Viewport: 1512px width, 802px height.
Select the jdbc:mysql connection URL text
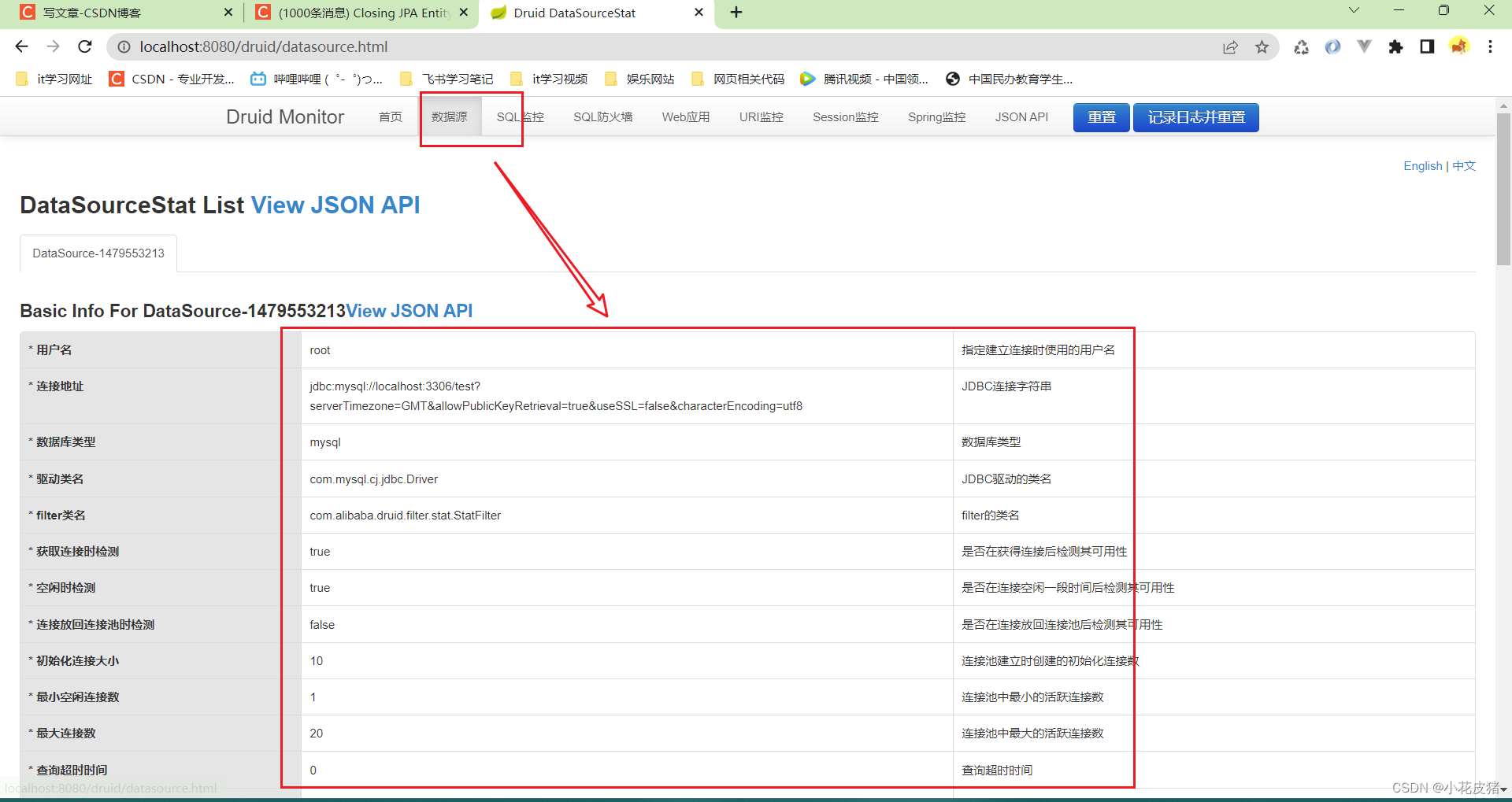point(556,396)
